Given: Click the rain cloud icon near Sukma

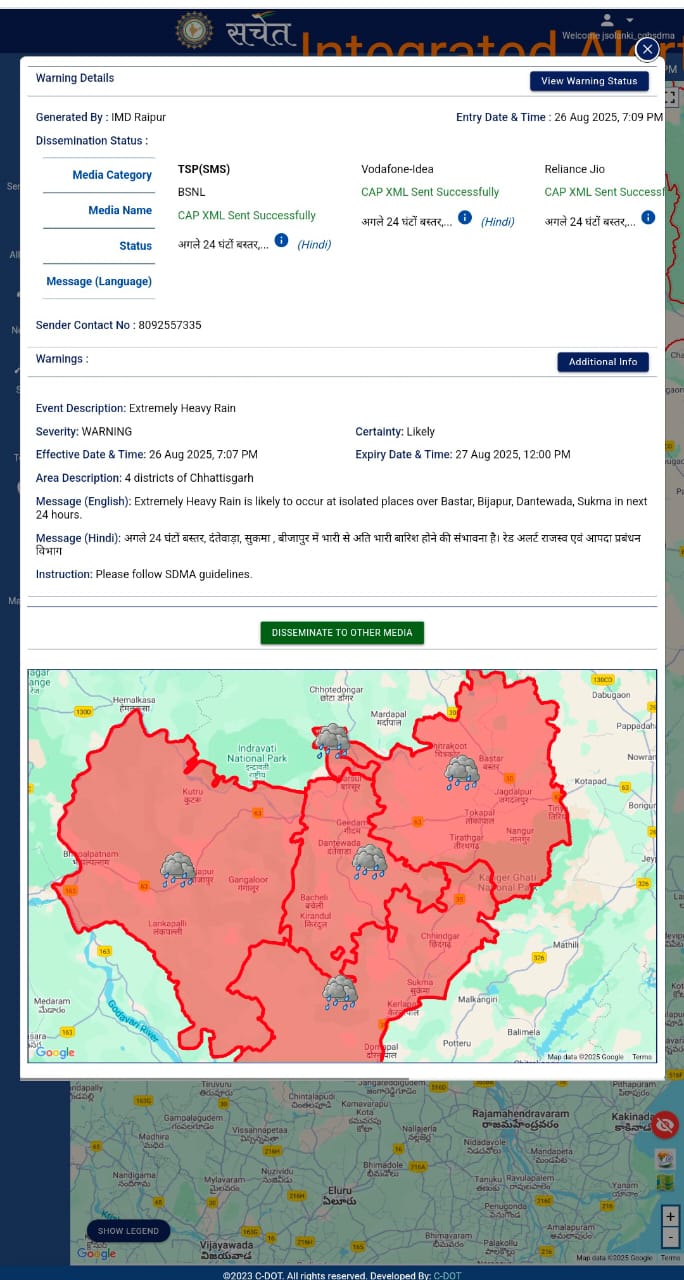Looking at the screenshot, I should (339, 992).
